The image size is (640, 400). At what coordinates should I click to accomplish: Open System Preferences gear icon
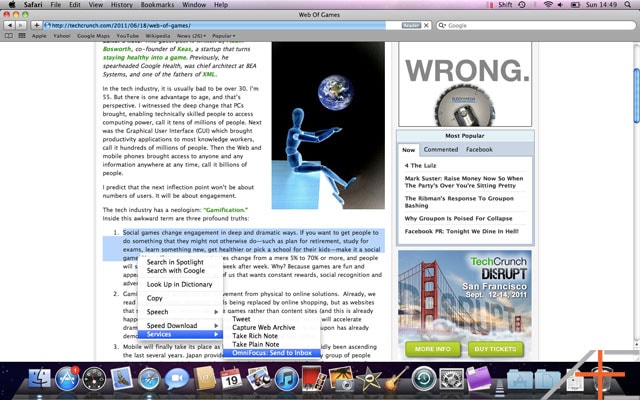[x=451, y=379]
